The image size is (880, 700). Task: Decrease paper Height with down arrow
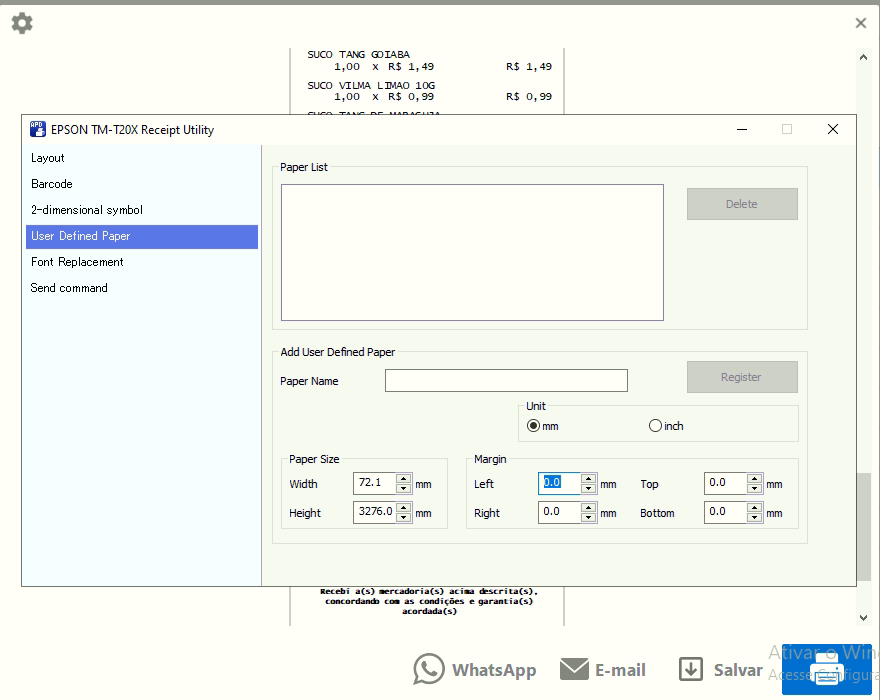click(403, 518)
